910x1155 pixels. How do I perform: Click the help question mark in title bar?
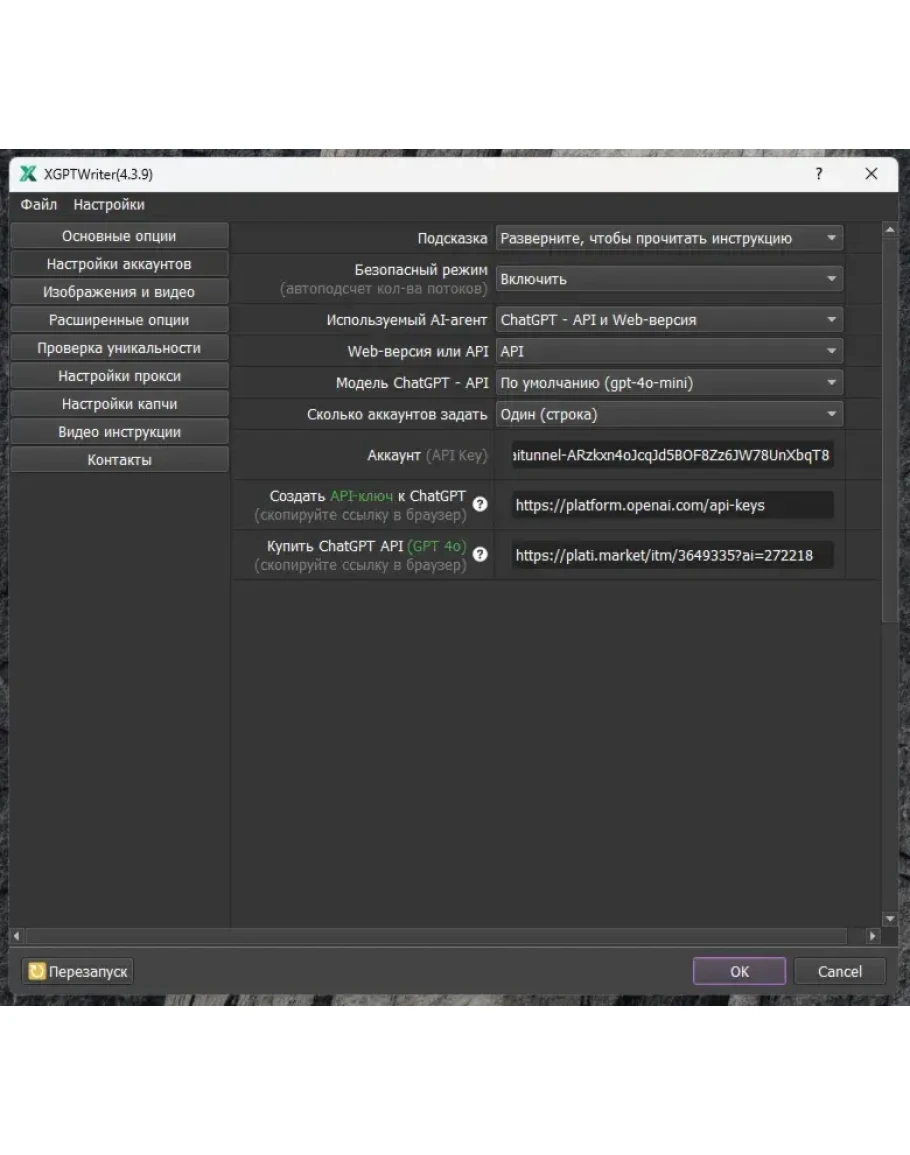pos(819,174)
